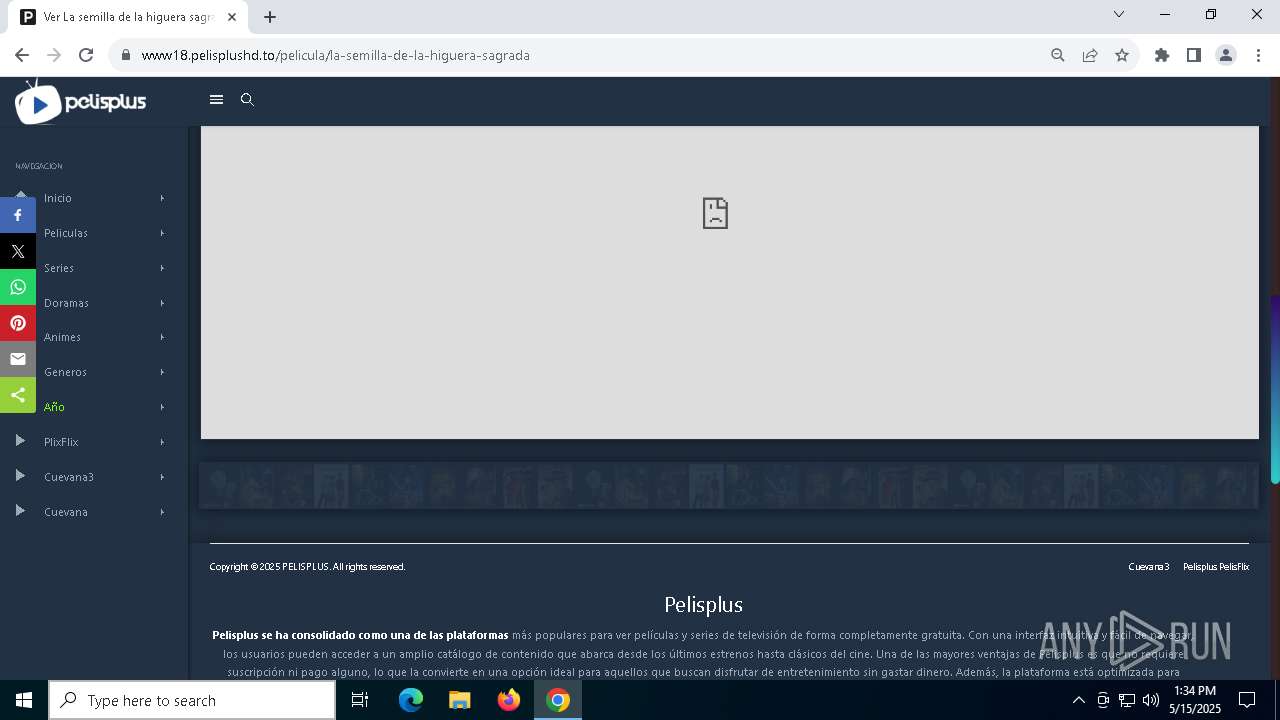Click the Windows search box
Screen dimensions: 1280x720
click(x=192, y=700)
